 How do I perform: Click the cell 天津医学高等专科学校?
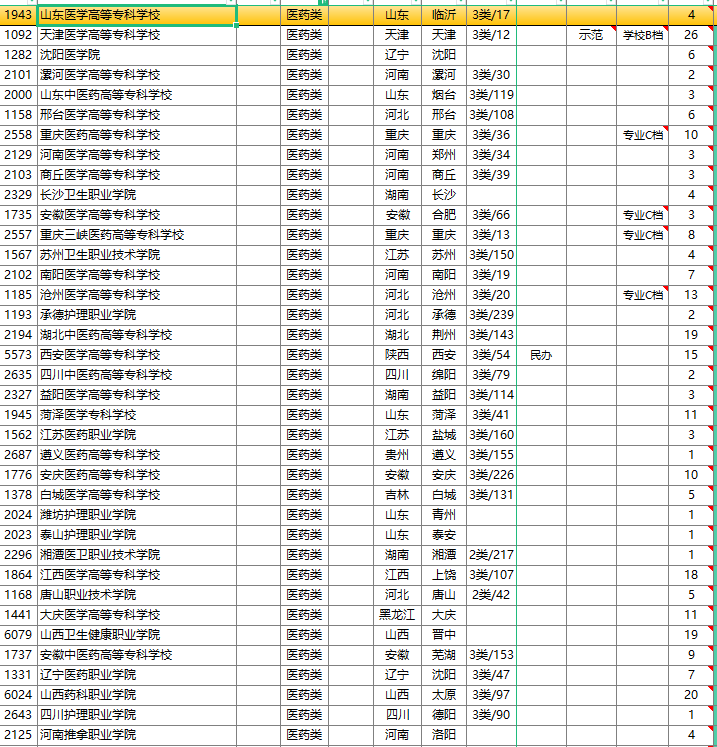coord(137,35)
